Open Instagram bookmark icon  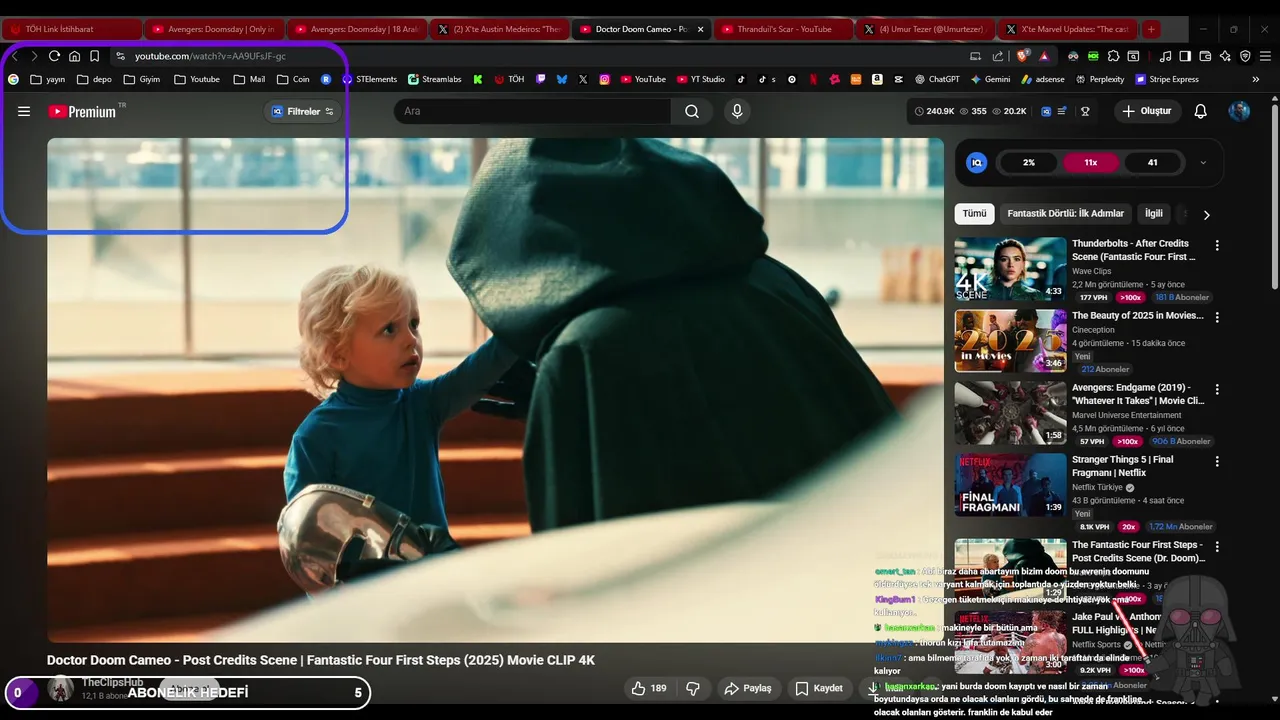coord(605,79)
